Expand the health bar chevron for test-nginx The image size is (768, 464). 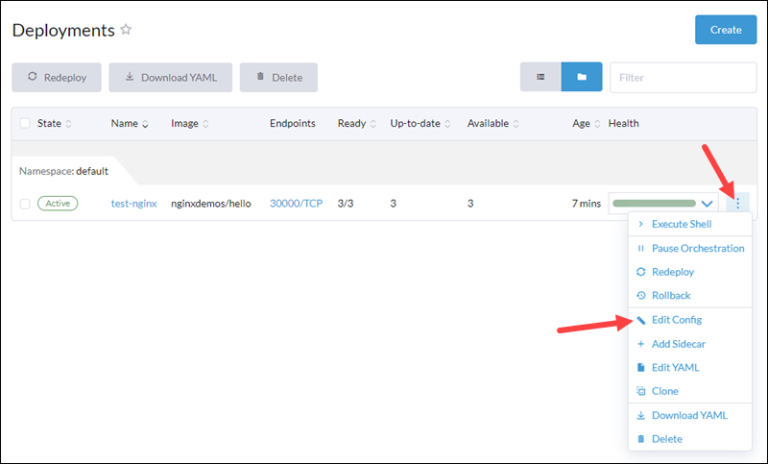coord(707,203)
